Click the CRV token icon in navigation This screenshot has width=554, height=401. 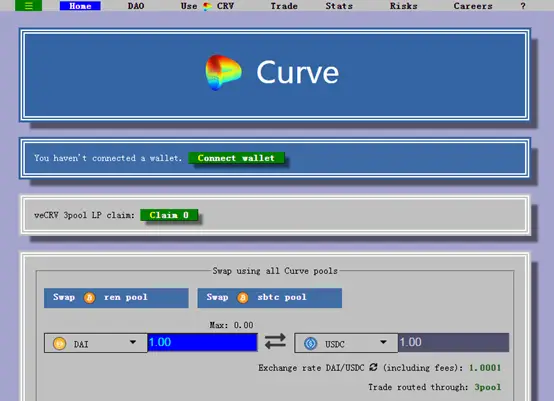point(207,6)
